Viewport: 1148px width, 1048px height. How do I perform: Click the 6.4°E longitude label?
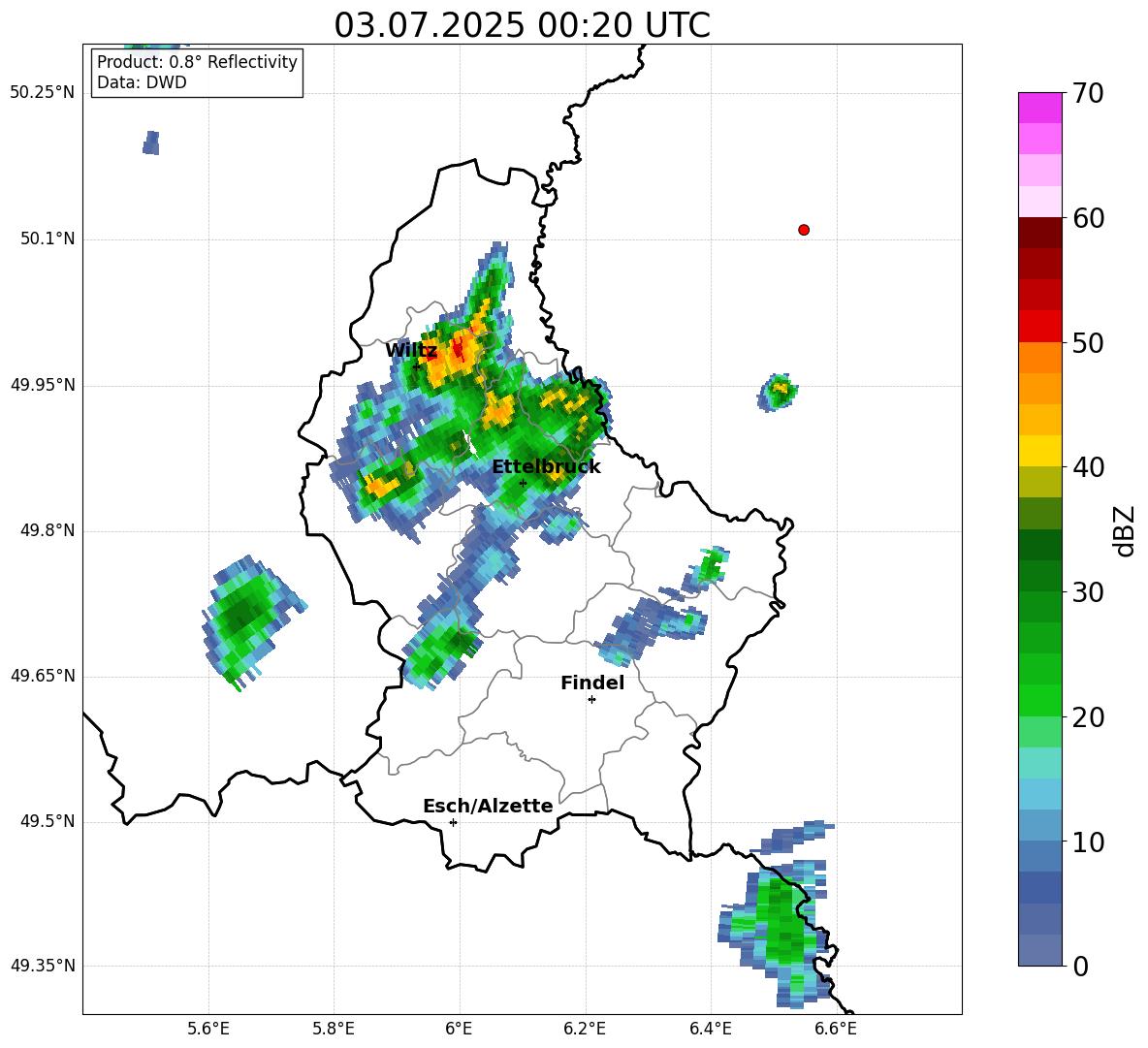pyautogui.click(x=710, y=1029)
